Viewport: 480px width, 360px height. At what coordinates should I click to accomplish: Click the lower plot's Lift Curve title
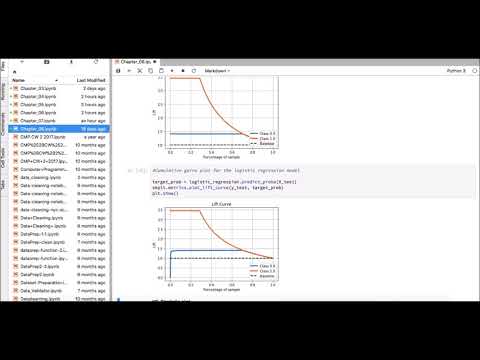point(221,204)
